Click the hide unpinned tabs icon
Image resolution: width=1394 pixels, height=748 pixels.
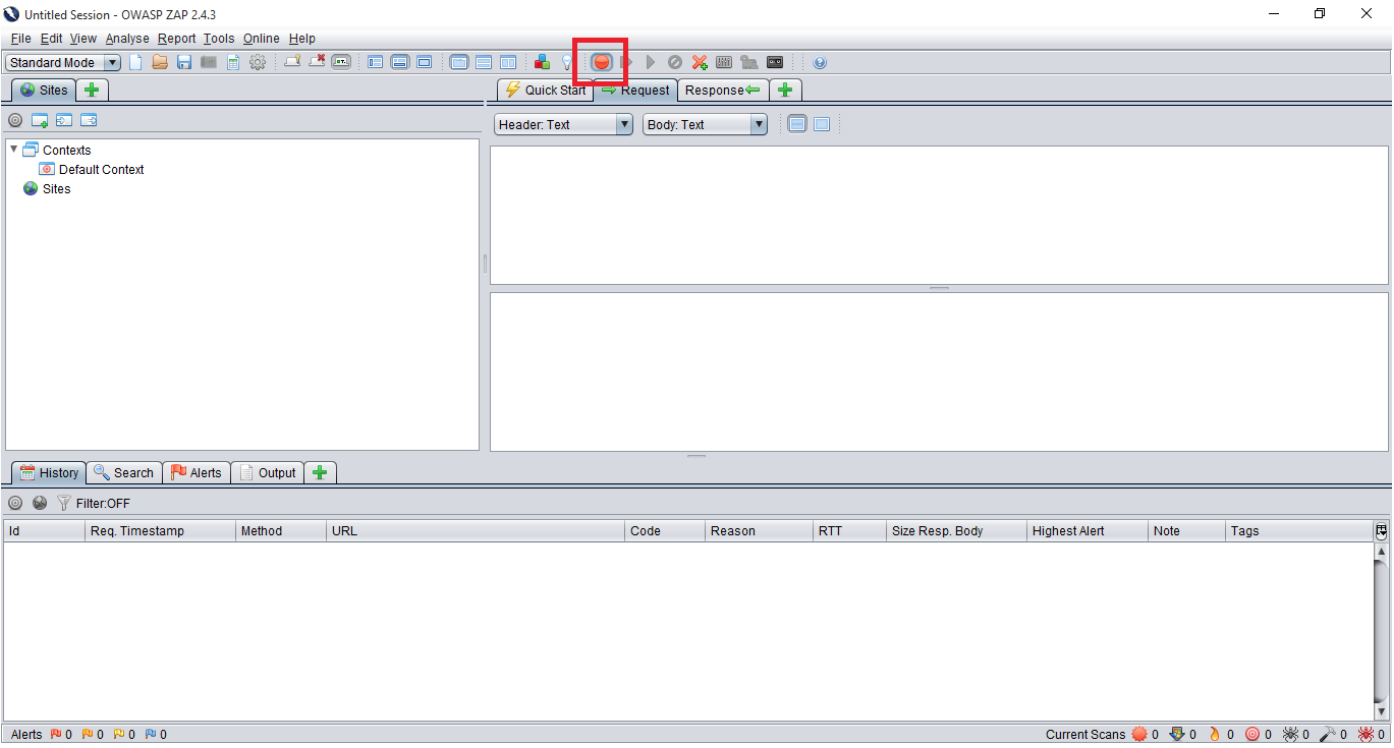click(x=317, y=62)
